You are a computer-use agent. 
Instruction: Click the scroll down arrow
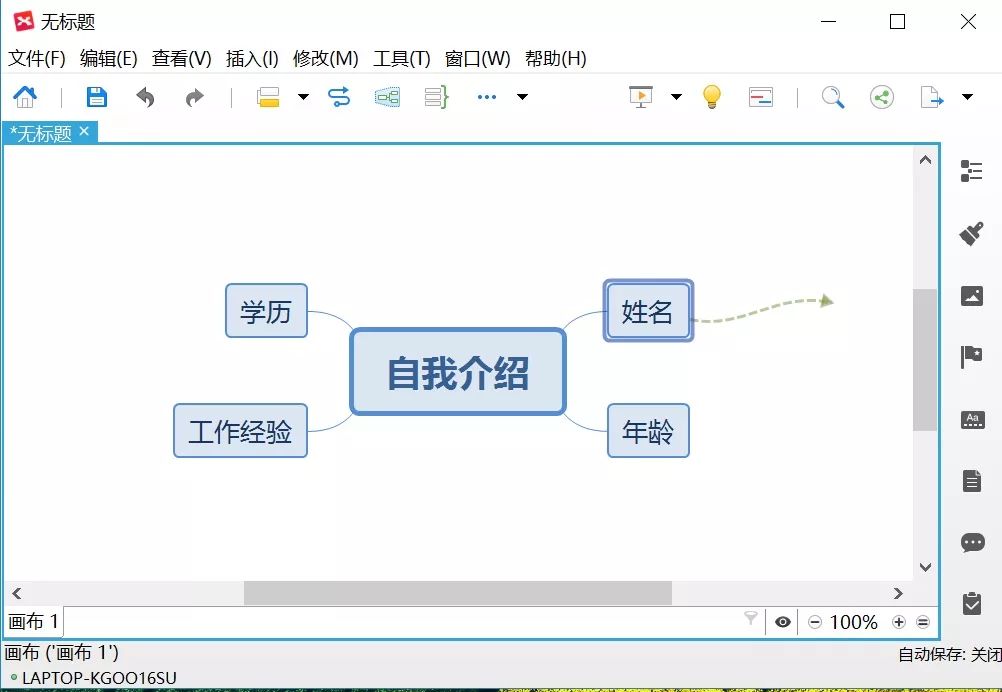coord(925,567)
